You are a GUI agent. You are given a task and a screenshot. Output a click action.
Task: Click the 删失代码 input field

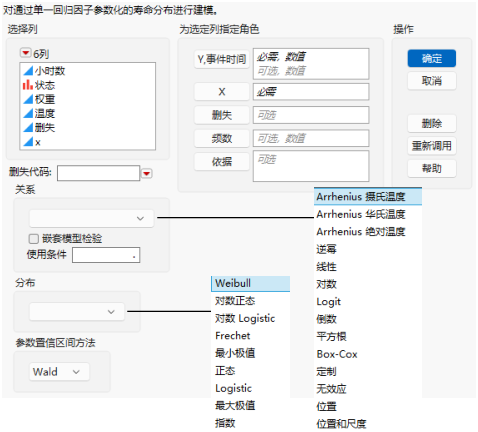[x=98, y=173]
